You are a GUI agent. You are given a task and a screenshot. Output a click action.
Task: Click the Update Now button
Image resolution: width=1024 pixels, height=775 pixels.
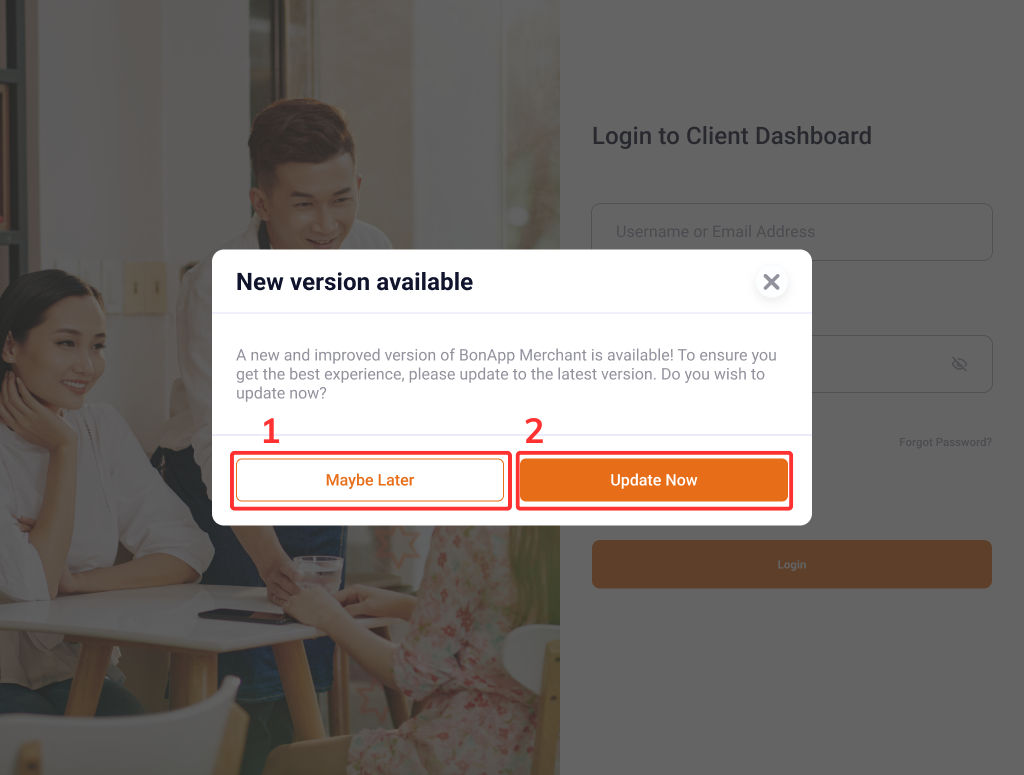click(x=654, y=480)
